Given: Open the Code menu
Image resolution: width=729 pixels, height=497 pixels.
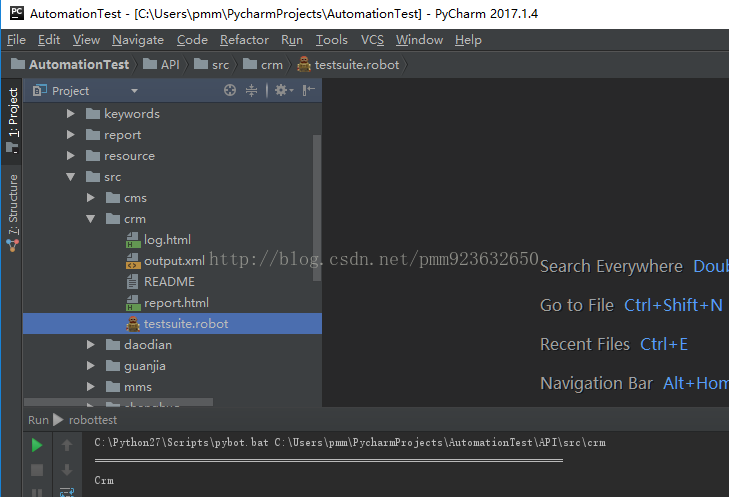Looking at the screenshot, I should (x=192, y=40).
